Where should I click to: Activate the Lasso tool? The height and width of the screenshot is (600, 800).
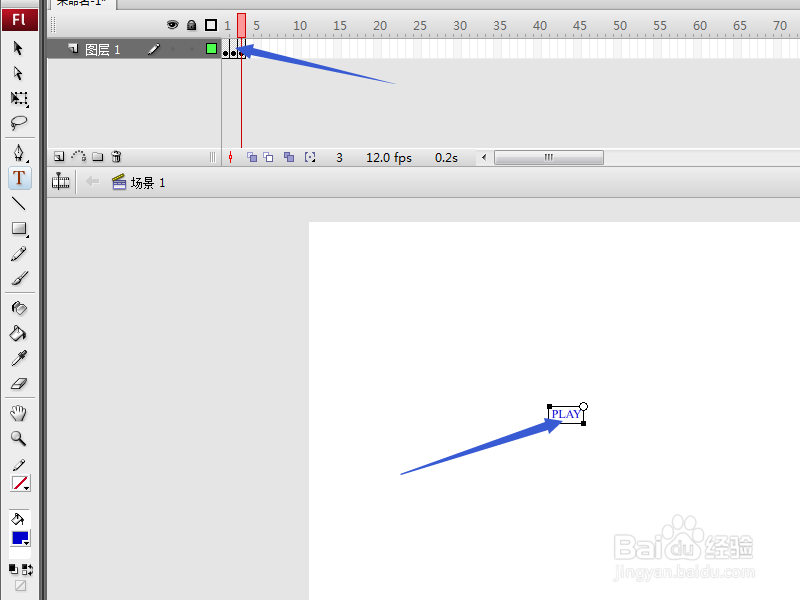(20, 122)
